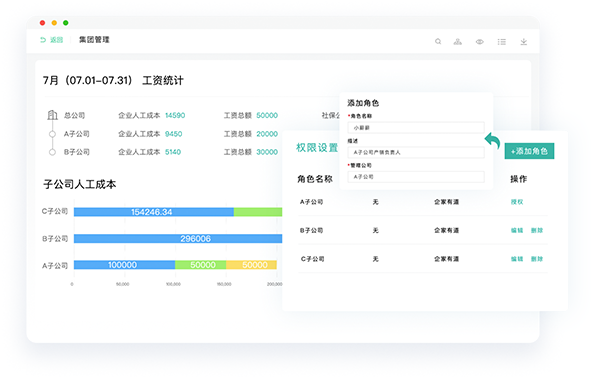This screenshot has height=379, width=596.
Task: Click the 总公司 row label
Action: [x=74, y=115]
